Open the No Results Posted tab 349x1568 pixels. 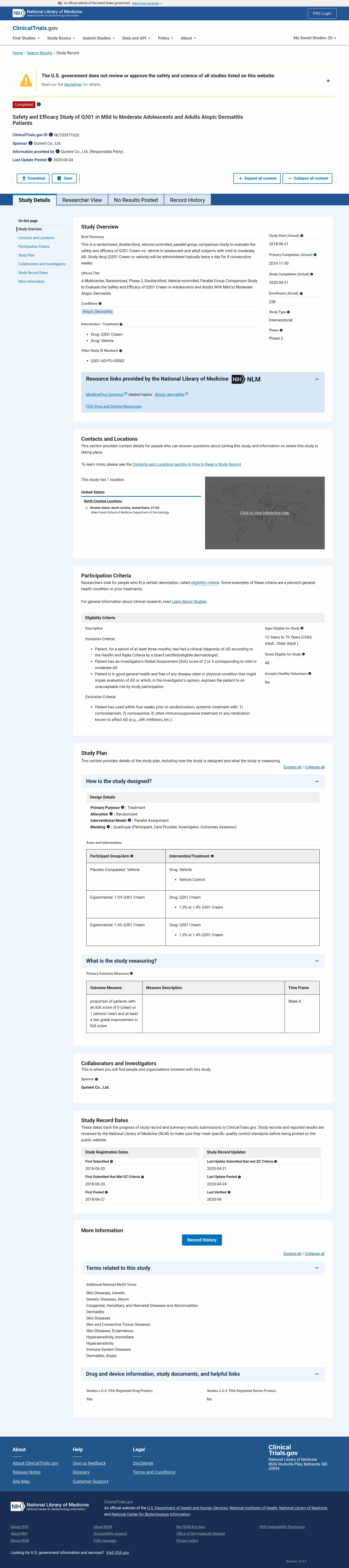tap(135, 200)
